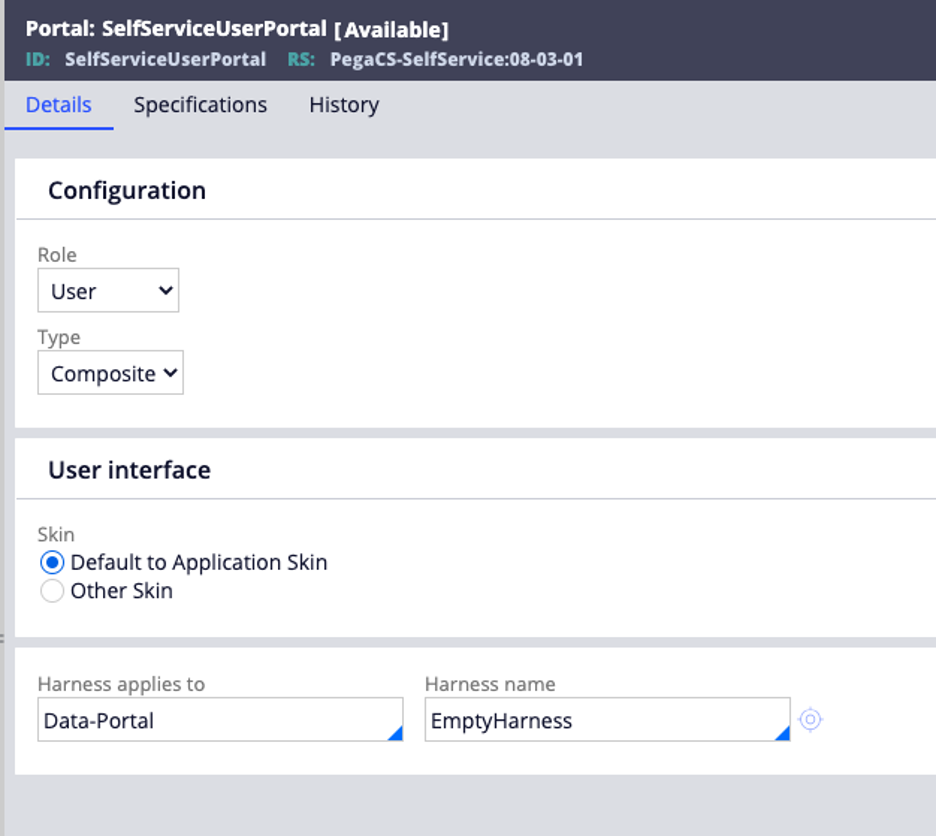Click the RS: label in header
This screenshot has width=936, height=836.
point(301,59)
